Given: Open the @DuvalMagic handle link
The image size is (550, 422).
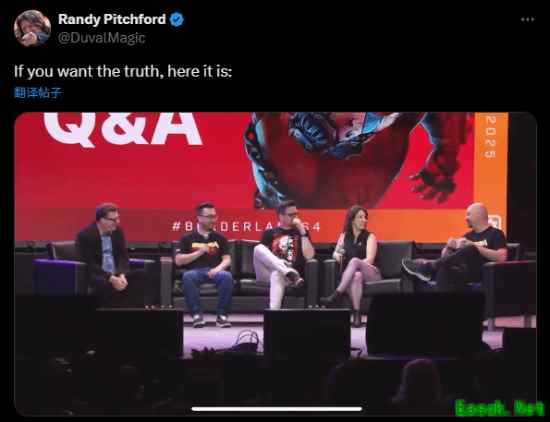Looking at the screenshot, I should coord(101,38).
